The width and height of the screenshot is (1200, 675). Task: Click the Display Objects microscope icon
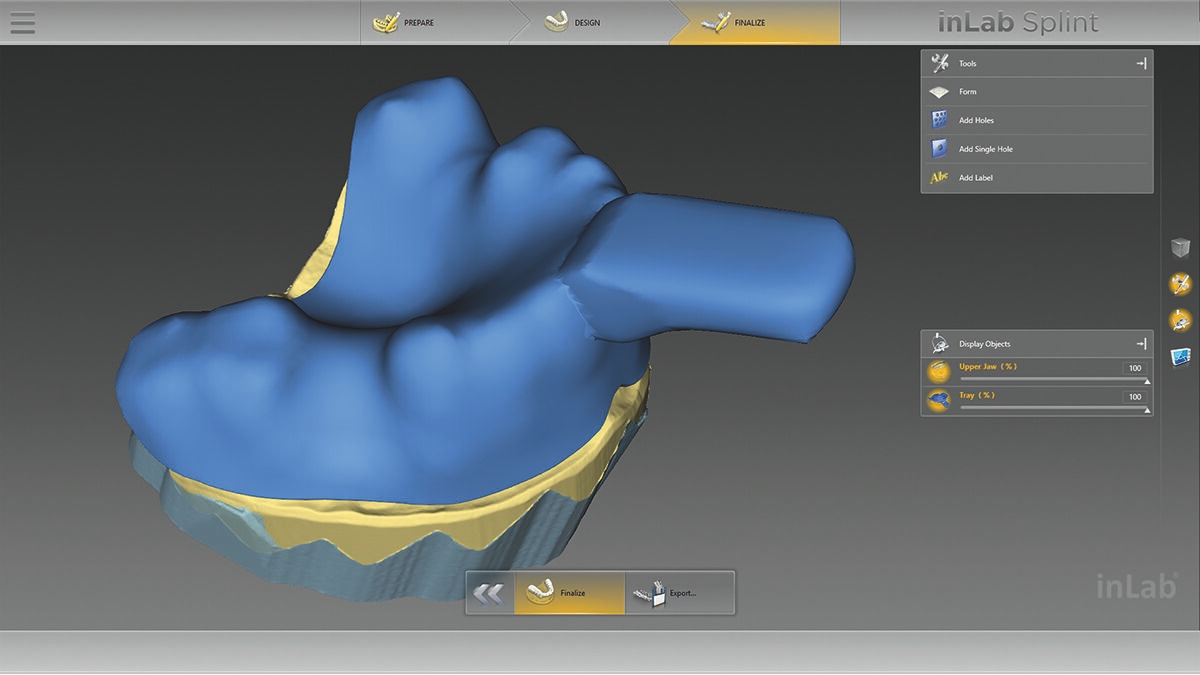[x=939, y=344]
